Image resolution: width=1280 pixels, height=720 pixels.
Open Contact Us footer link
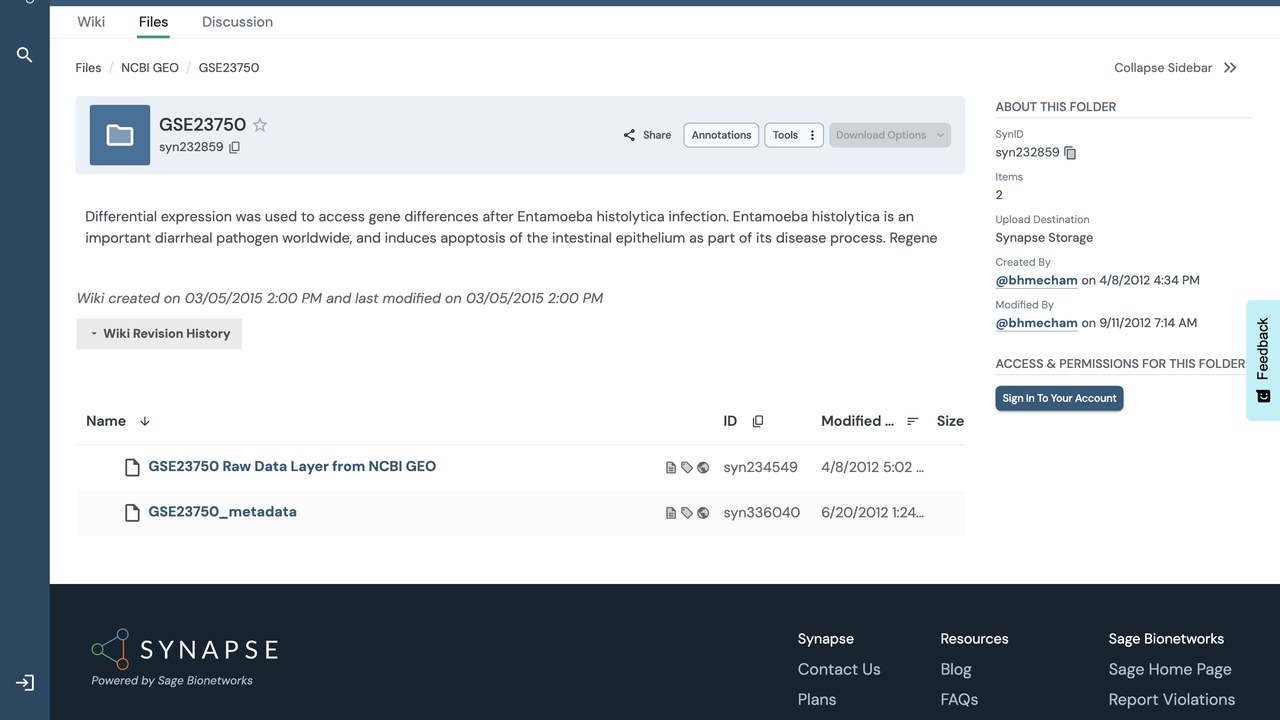tap(839, 669)
